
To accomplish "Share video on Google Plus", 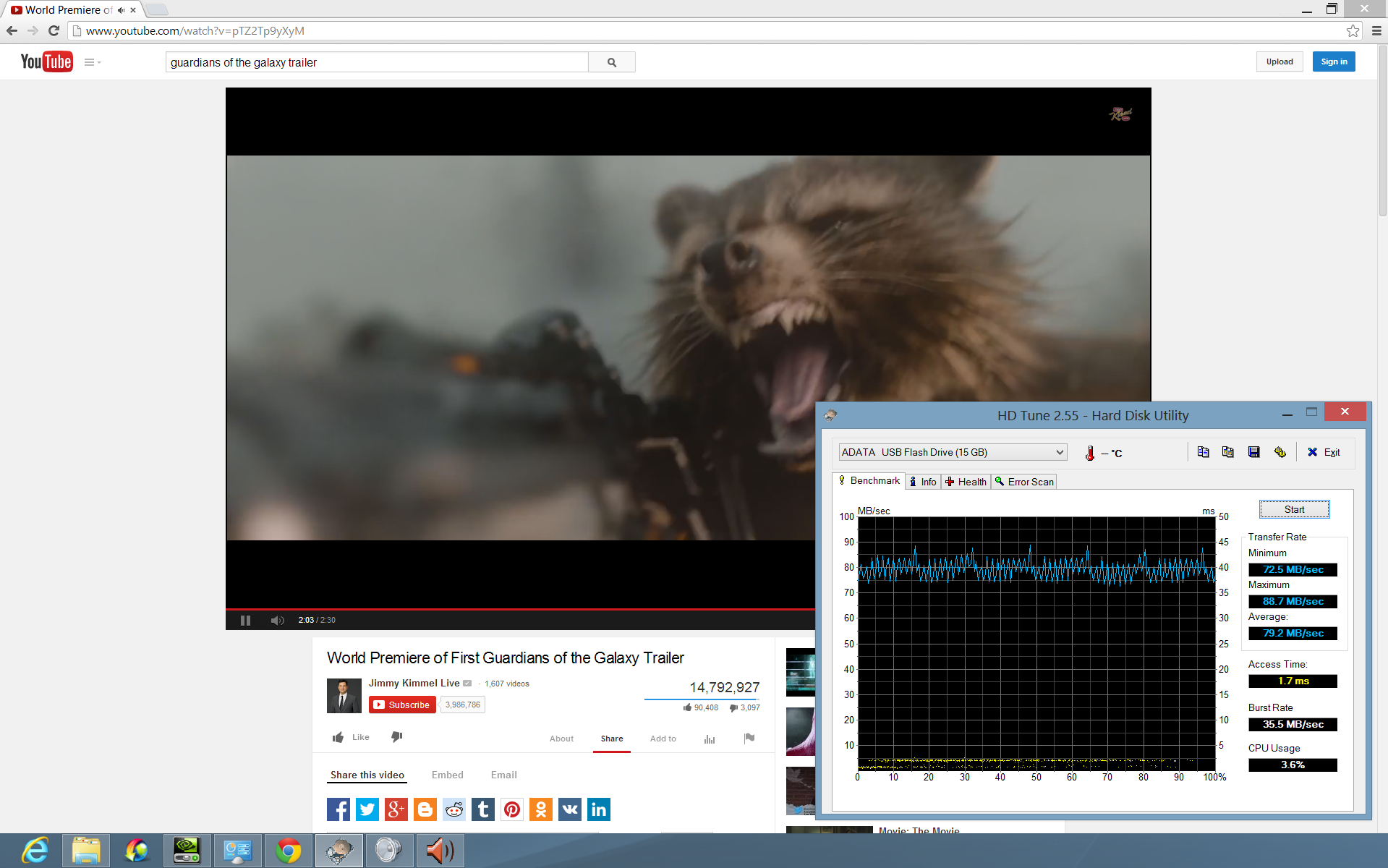I will pos(396,809).
